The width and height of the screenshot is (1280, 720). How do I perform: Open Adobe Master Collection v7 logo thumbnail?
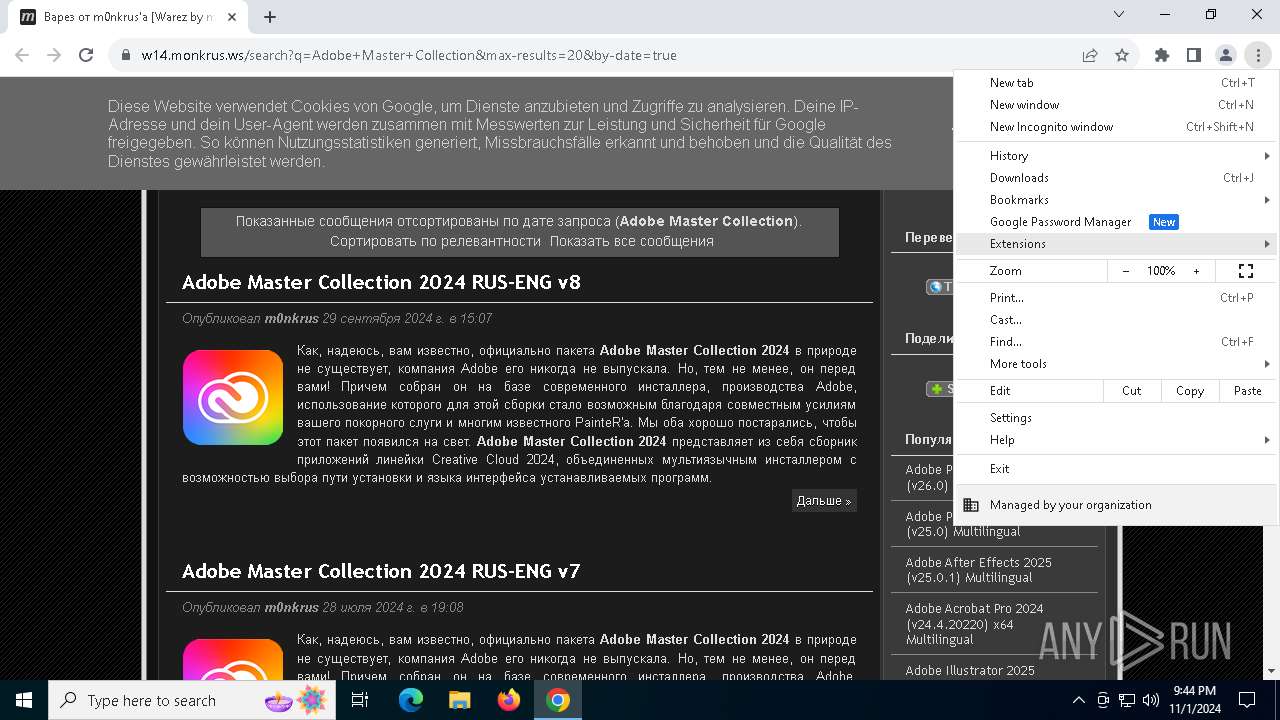point(233,659)
